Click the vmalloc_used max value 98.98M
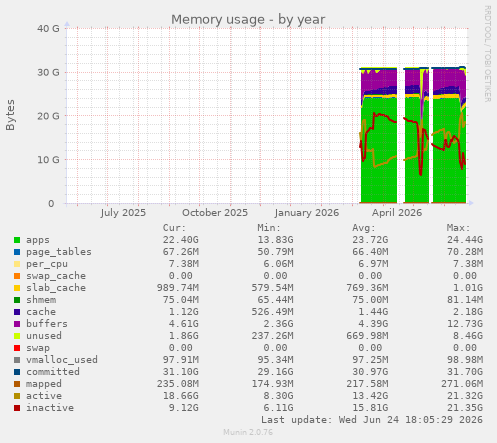Image resolution: width=497 pixels, height=443 pixels. coord(465,360)
